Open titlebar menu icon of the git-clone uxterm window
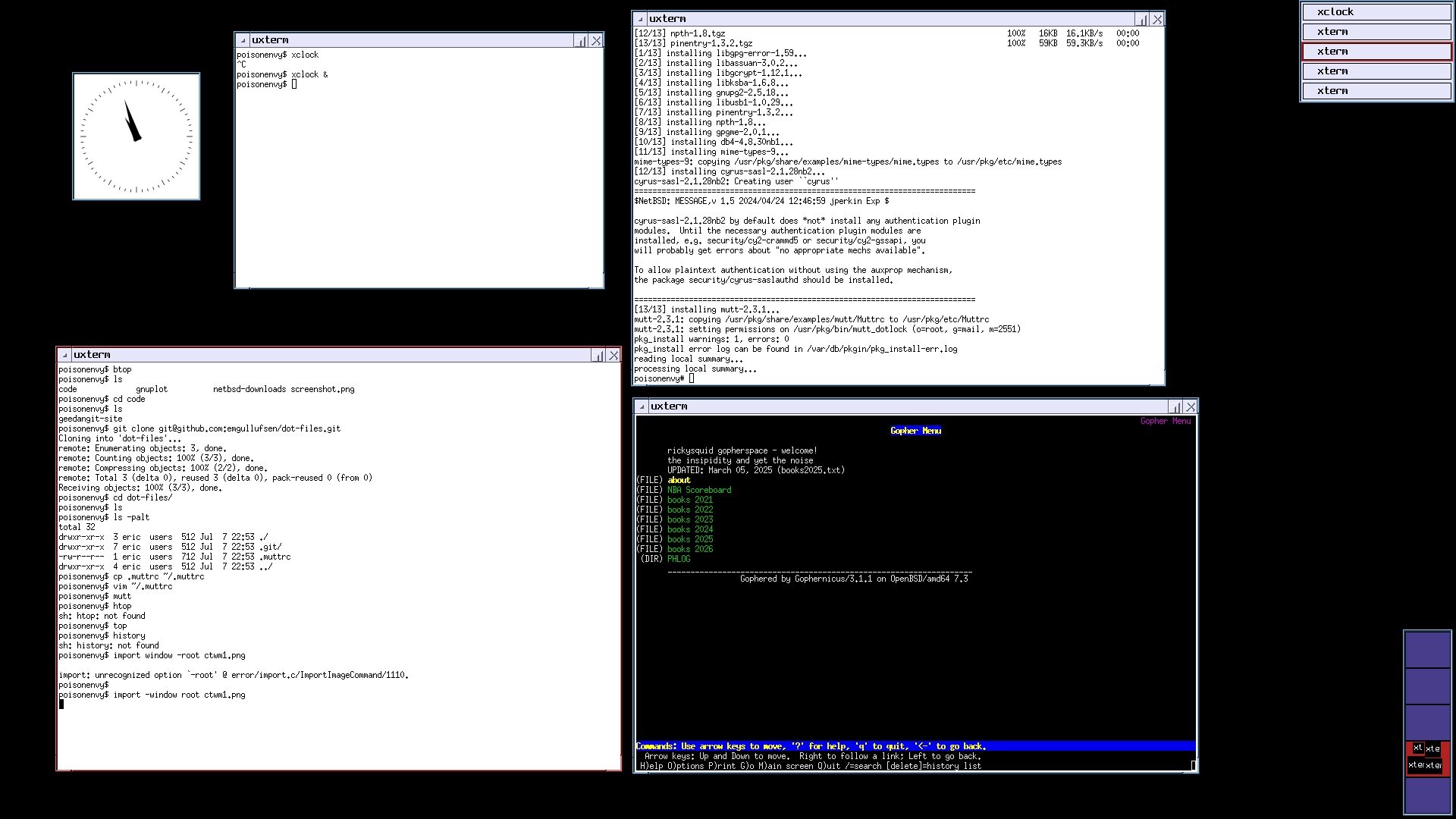Image resolution: width=1456 pixels, height=819 pixels. [x=64, y=355]
